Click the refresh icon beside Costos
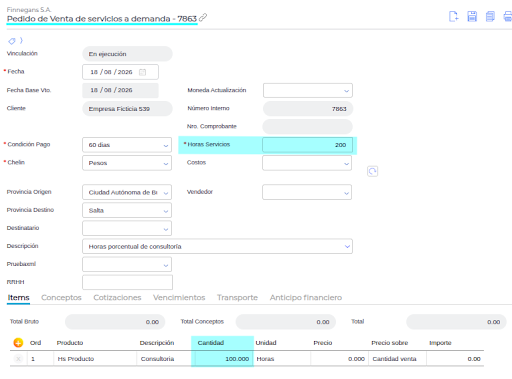512x379 pixels. [372, 171]
